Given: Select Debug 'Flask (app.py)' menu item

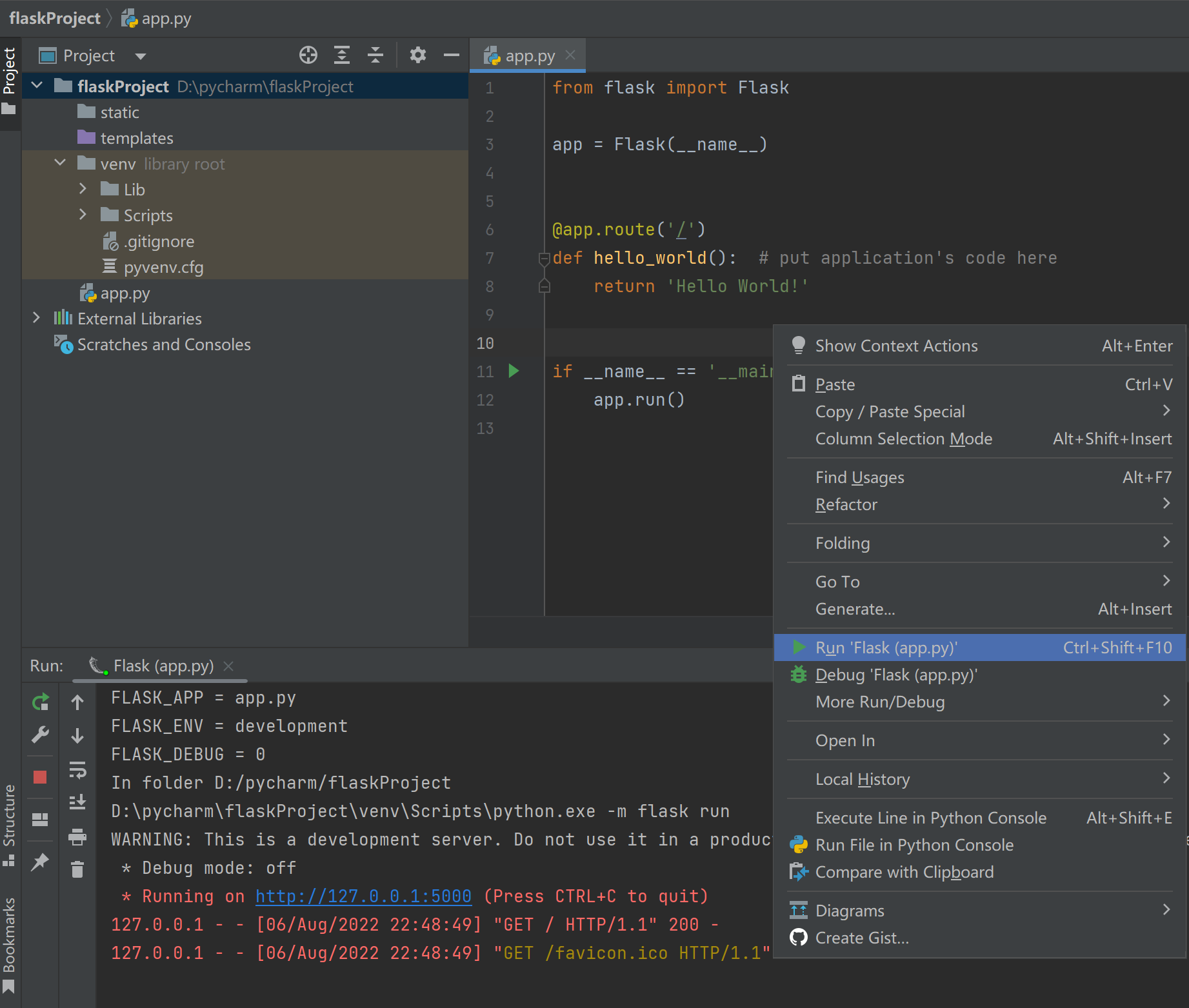Looking at the screenshot, I should [x=980, y=675].
